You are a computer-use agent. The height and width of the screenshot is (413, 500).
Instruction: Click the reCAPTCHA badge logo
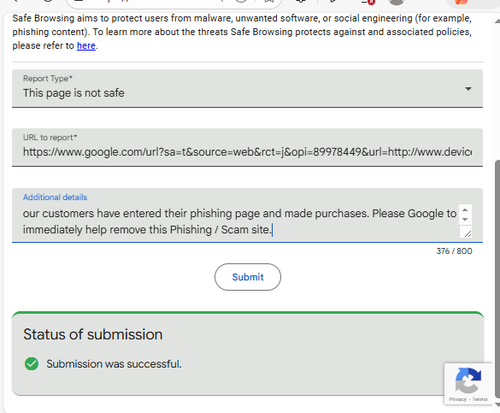coord(468,380)
